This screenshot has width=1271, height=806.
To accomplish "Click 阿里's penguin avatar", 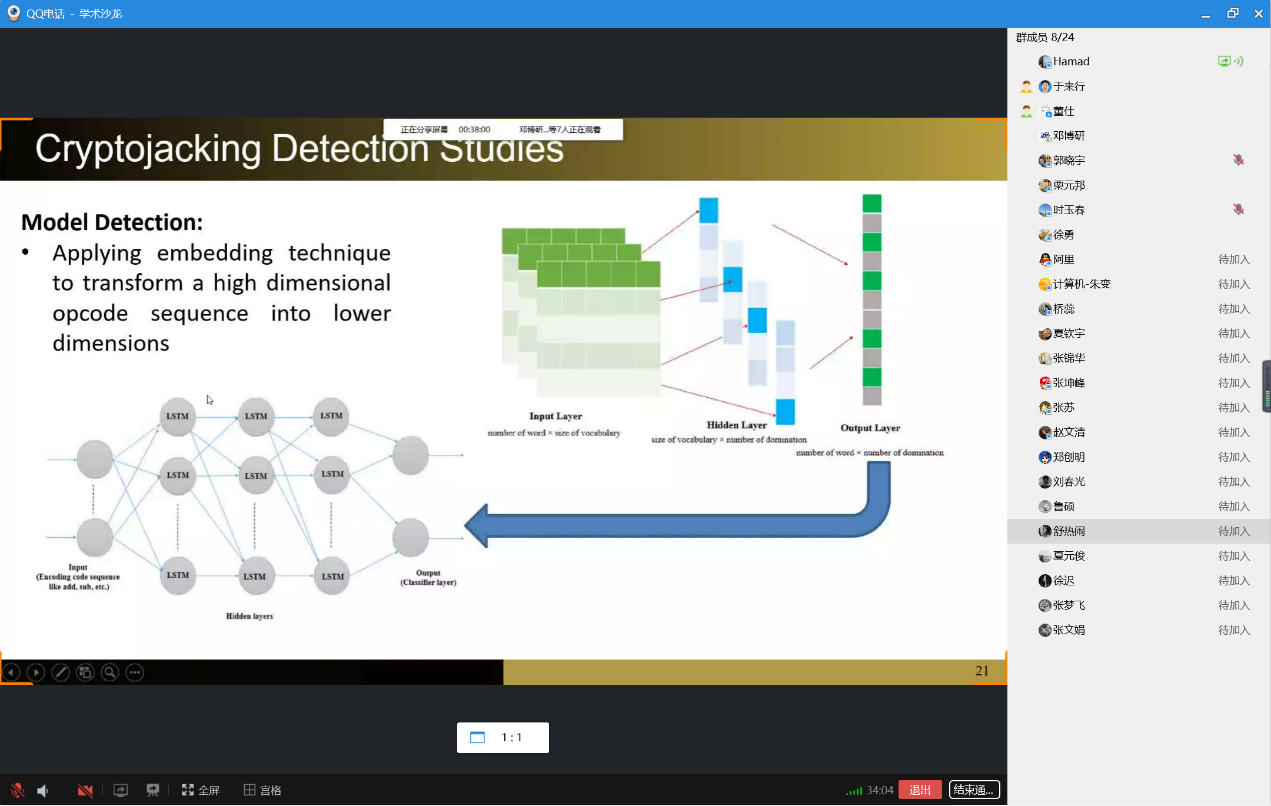I will (1045, 259).
